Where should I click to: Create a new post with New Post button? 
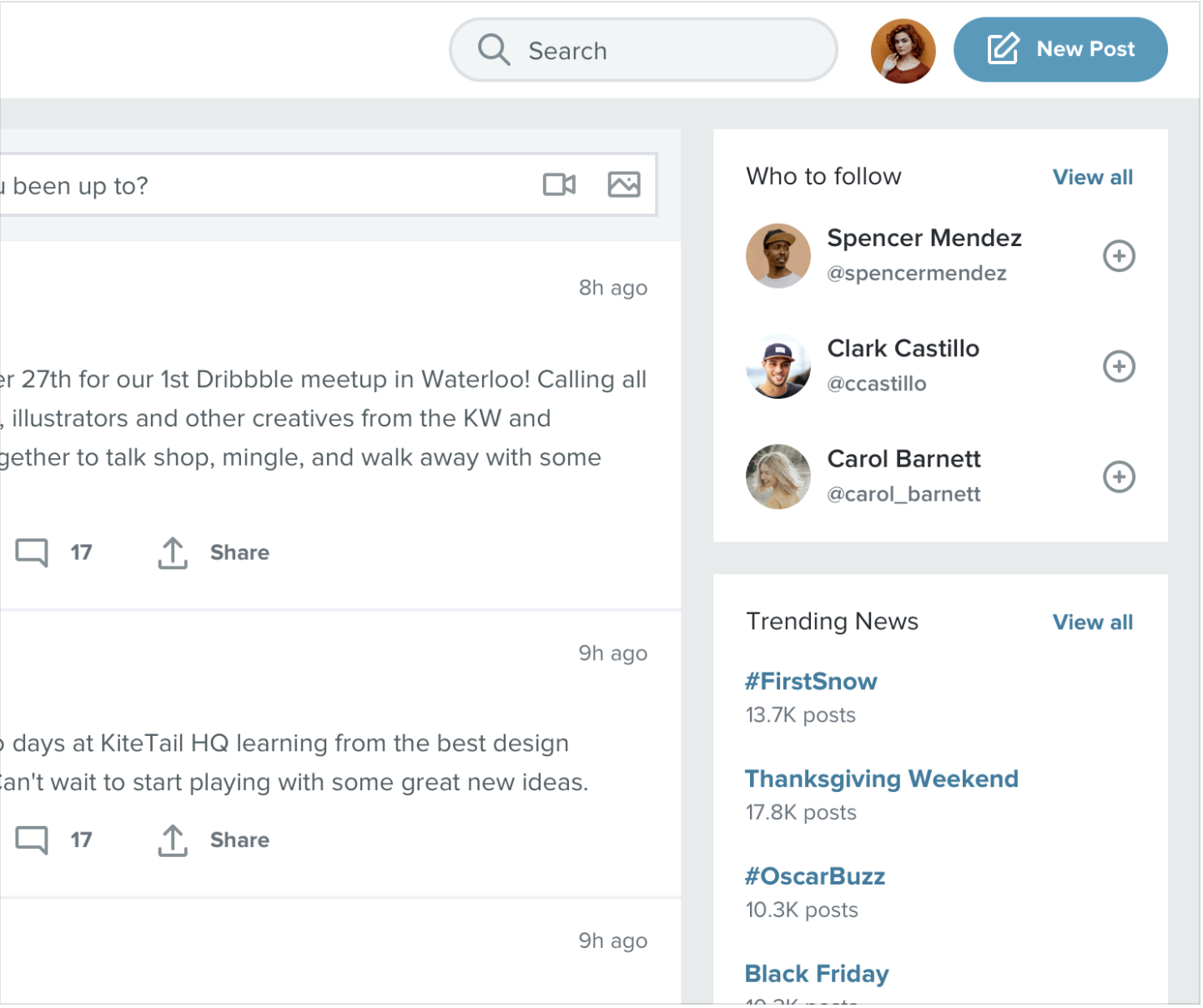pyautogui.click(x=1060, y=50)
